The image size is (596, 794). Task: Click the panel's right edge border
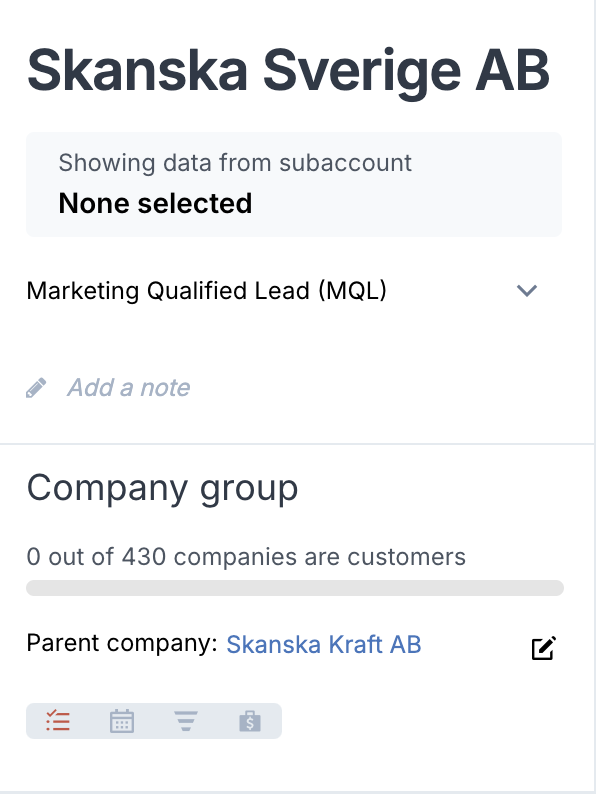[x=595, y=397]
